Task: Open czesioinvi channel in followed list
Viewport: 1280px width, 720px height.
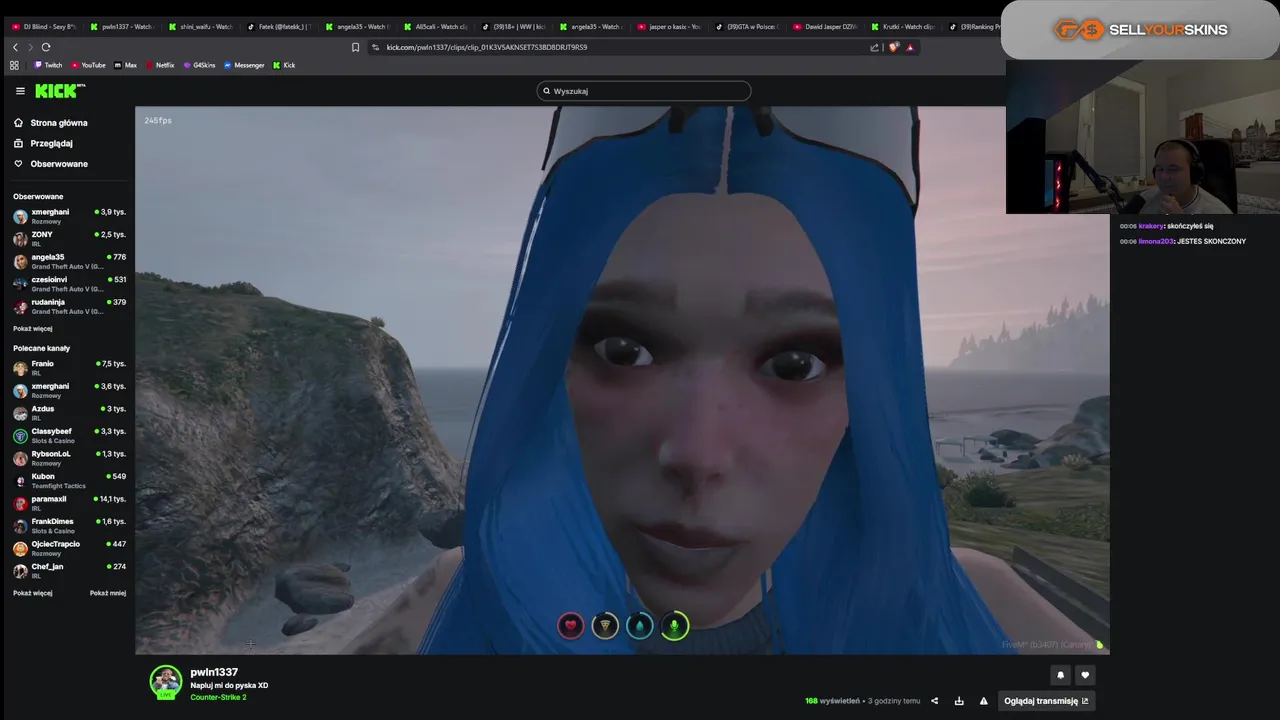Action: [69, 284]
